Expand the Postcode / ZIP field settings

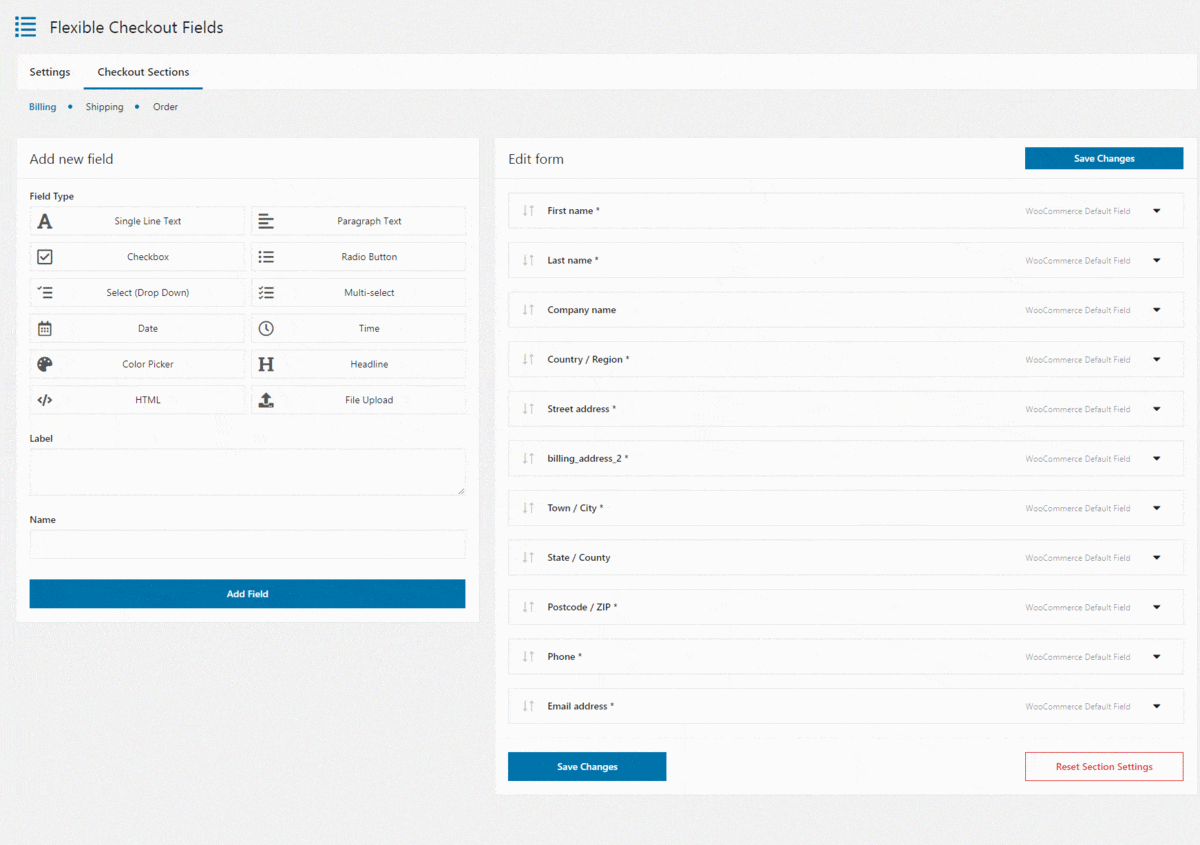tap(1157, 607)
